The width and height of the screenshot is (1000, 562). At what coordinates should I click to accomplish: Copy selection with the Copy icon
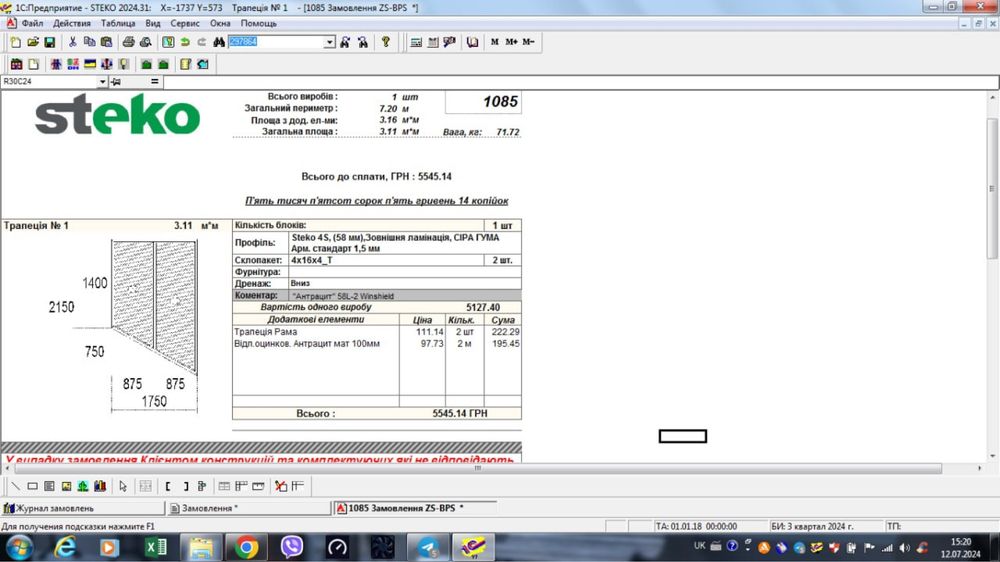pos(89,42)
